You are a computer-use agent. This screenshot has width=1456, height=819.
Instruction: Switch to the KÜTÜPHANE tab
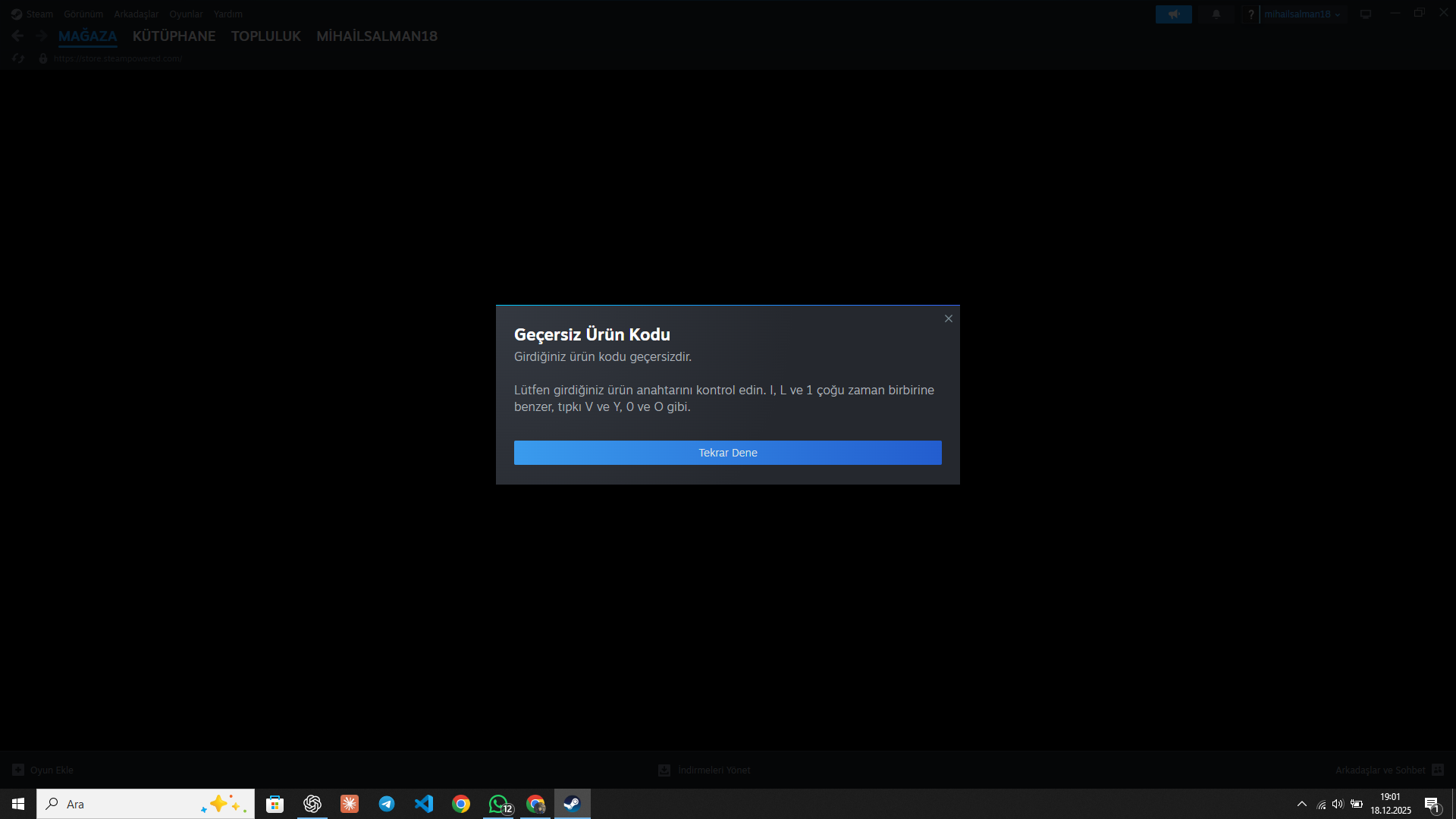[174, 36]
